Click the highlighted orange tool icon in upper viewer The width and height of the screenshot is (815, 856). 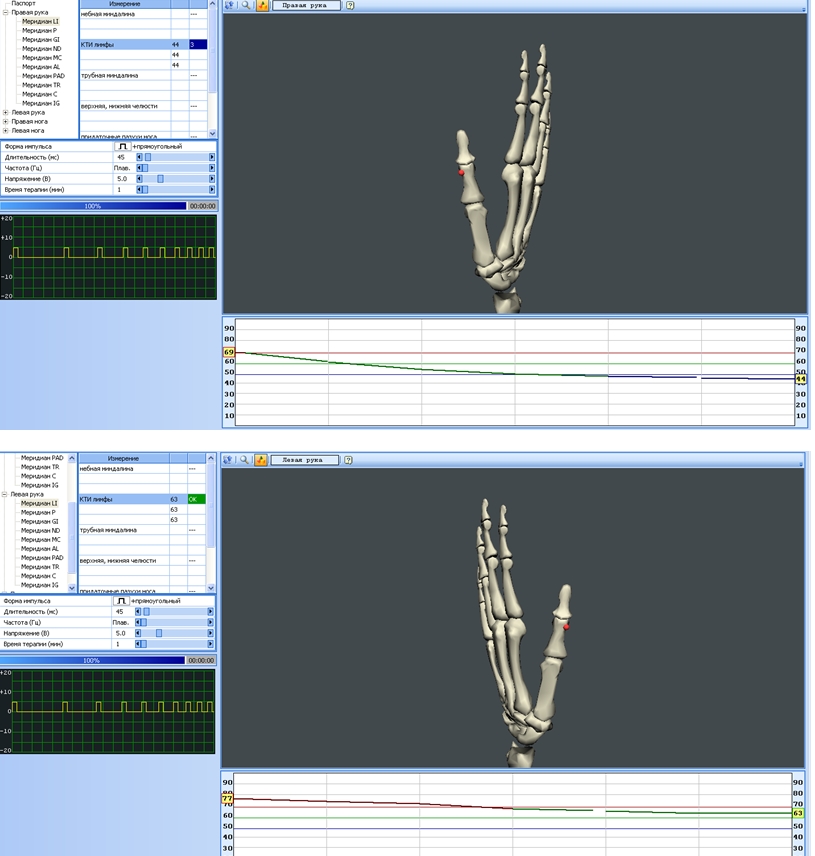(x=261, y=5)
